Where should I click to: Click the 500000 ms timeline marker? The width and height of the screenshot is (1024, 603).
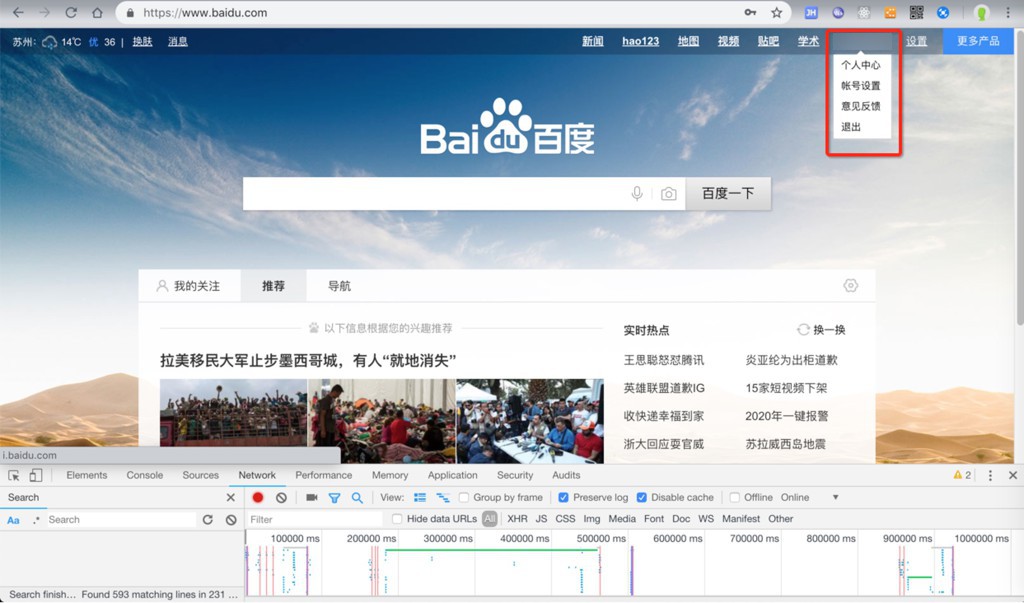click(601, 538)
